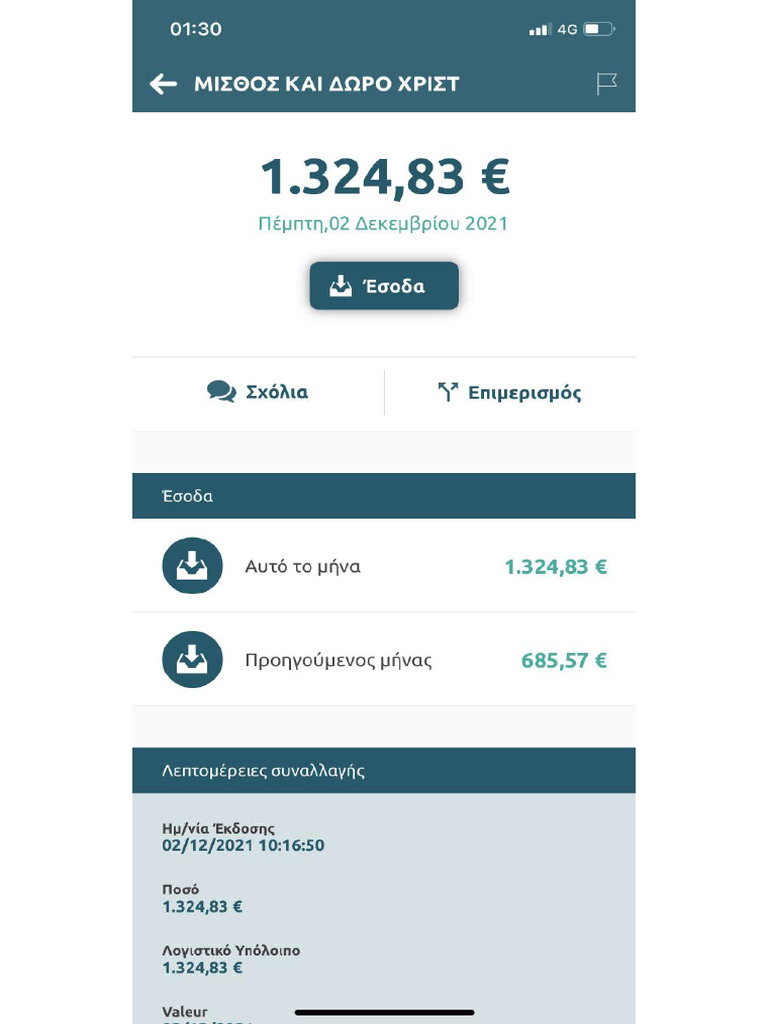Tap the large 1.324,83 € total amount

(x=384, y=177)
